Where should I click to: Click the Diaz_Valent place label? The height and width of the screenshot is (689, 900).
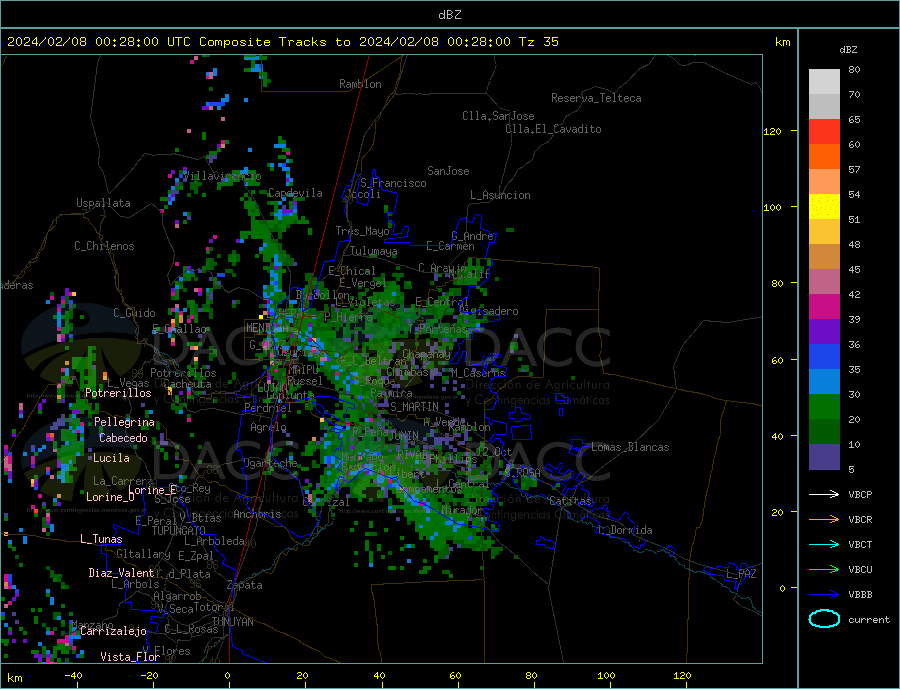[121, 573]
